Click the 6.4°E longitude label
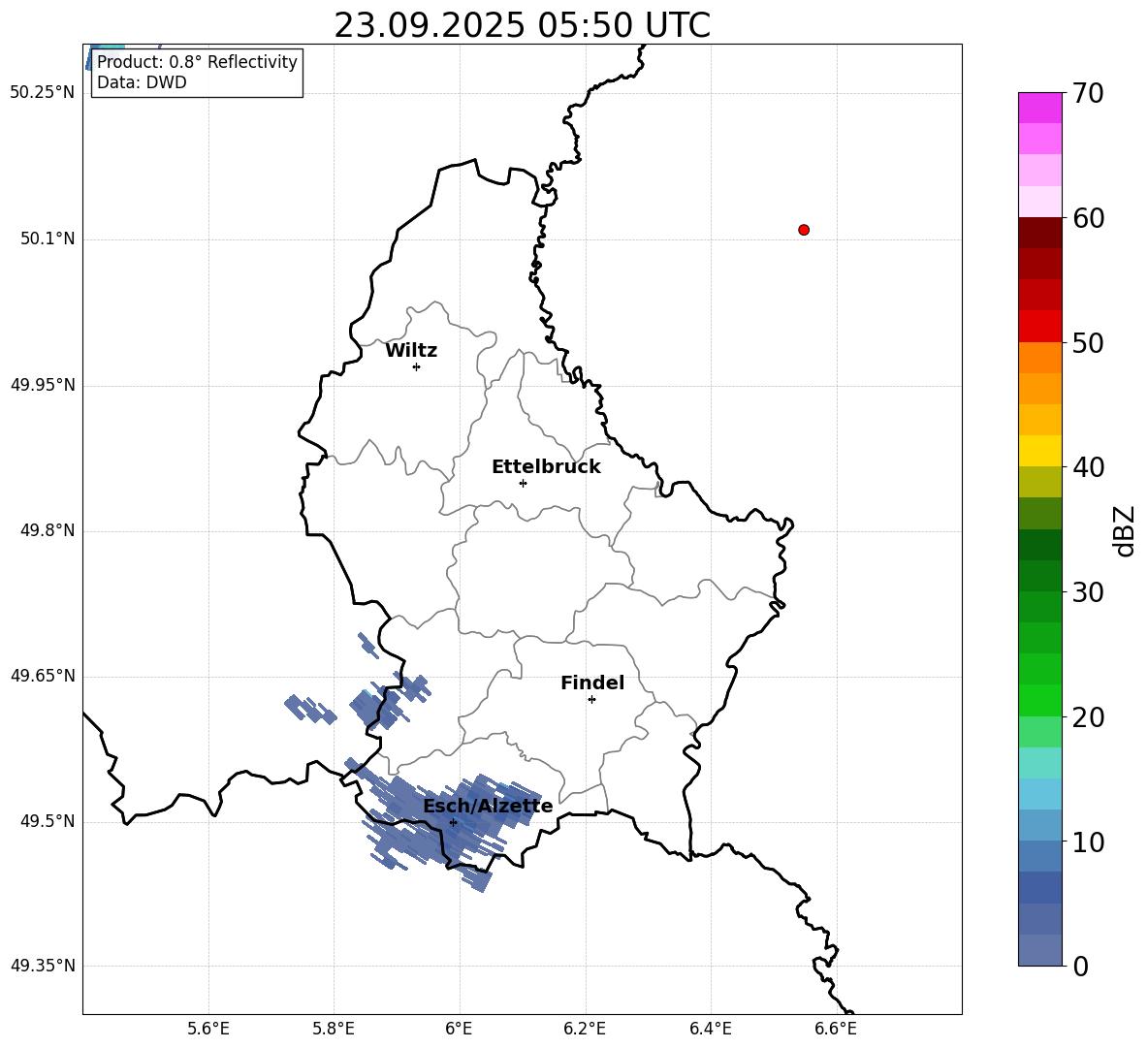Image resolution: width=1148 pixels, height=1048 pixels. tap(710, 1029)
